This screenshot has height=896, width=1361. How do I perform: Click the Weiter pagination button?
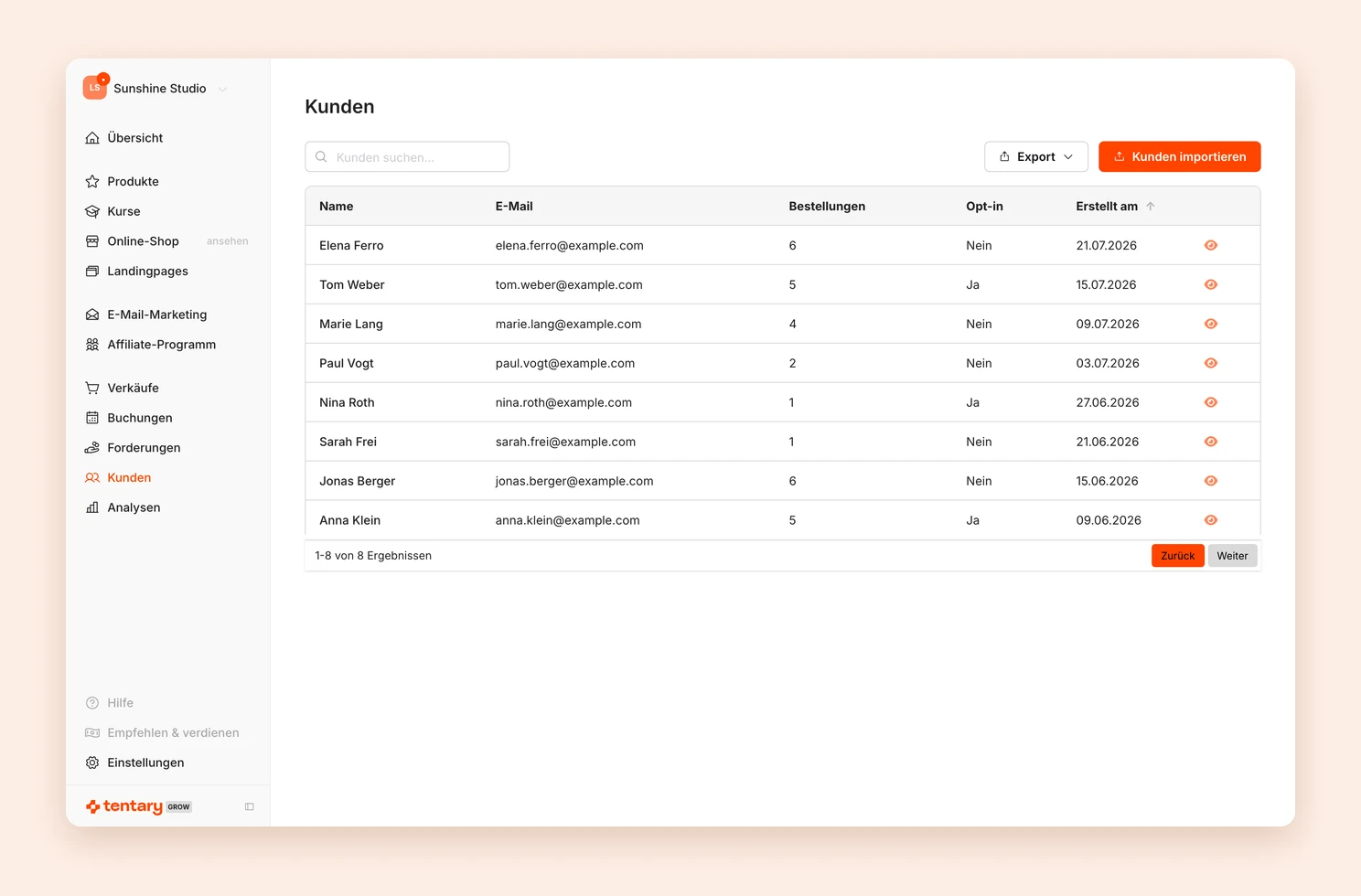pos(1233,556)
